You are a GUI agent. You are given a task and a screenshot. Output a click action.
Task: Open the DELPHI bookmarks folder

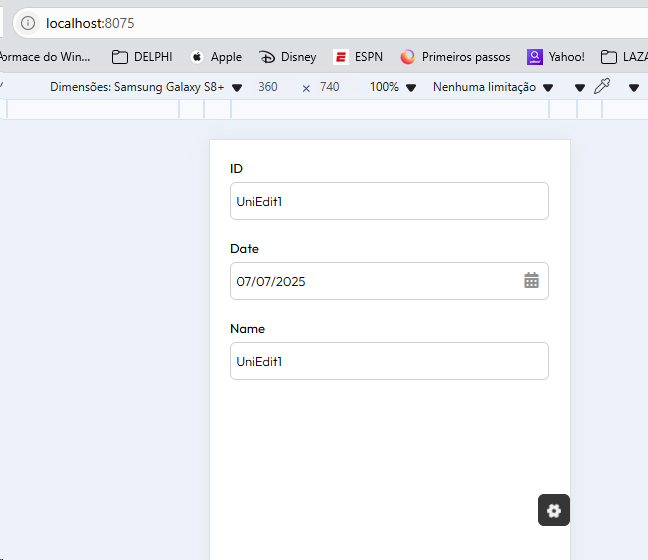tap(141, 57)
